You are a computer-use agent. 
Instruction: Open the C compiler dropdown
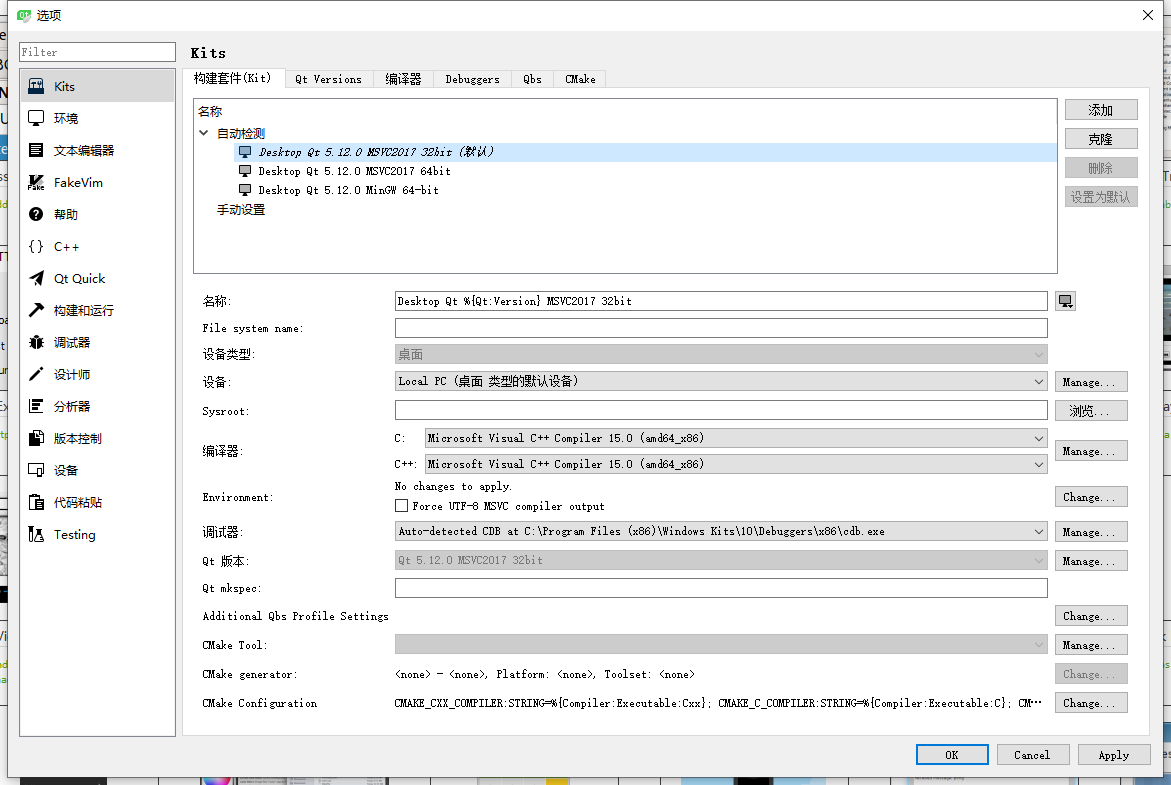[x=736, y=438]
